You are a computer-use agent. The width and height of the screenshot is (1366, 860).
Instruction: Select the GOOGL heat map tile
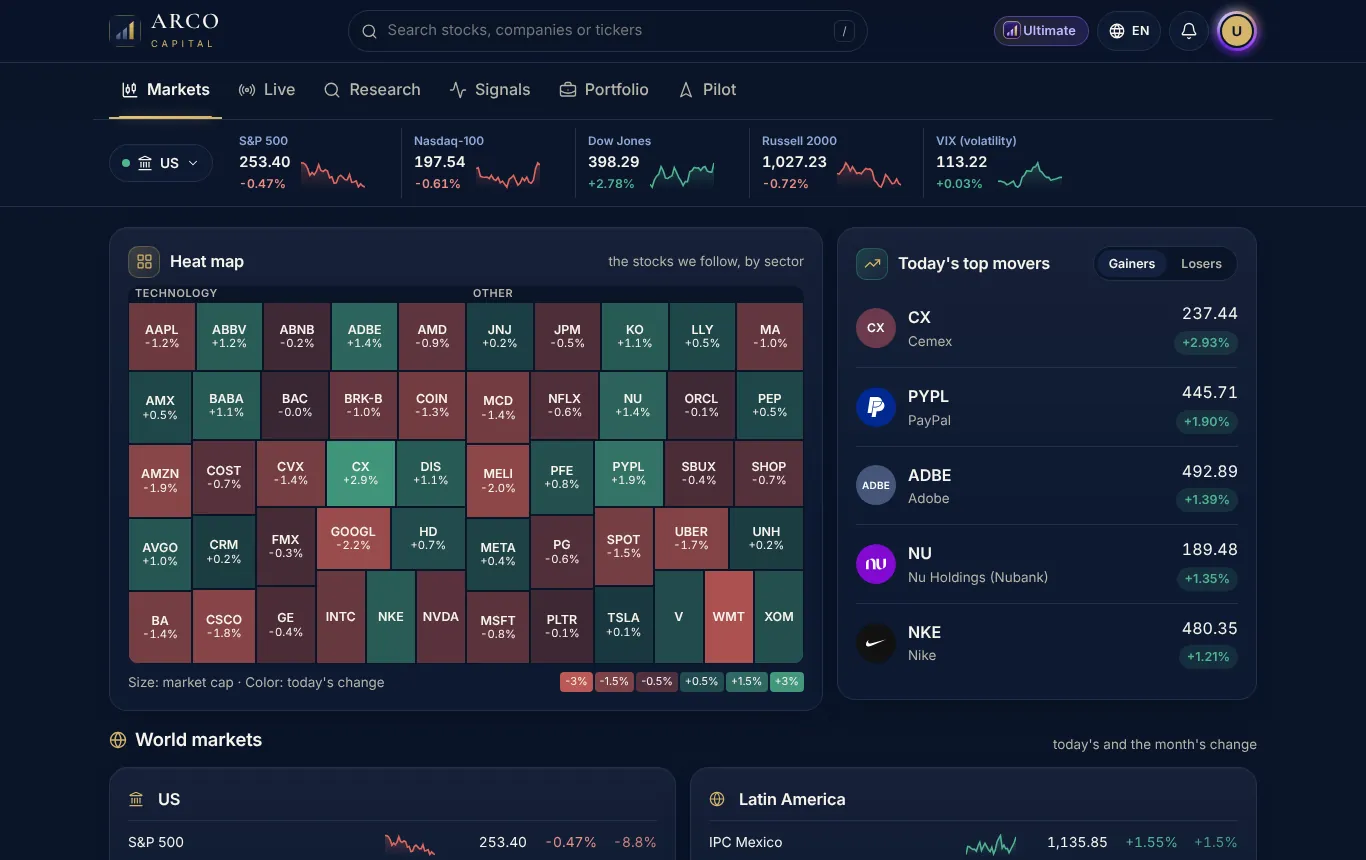pyautogui.click(x=353, y=538)
